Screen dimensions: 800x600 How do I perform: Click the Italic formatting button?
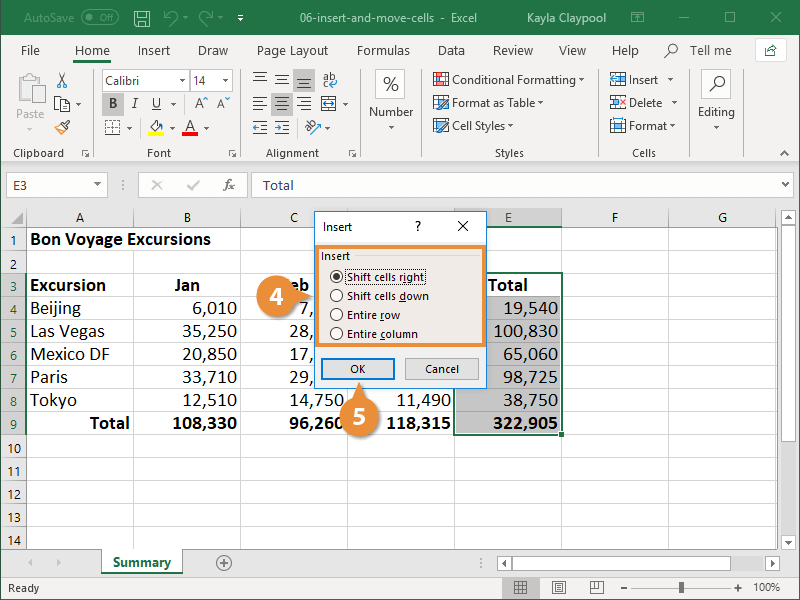click(x=135, y=103)
